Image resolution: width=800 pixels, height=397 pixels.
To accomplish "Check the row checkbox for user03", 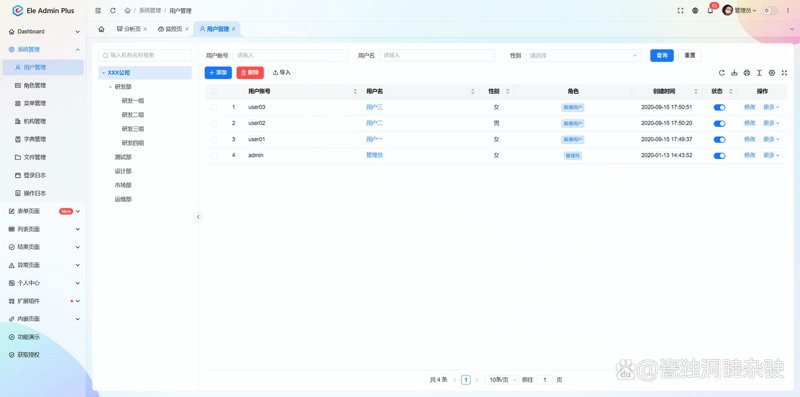I will pyautogui.click(x=214, y=107).
